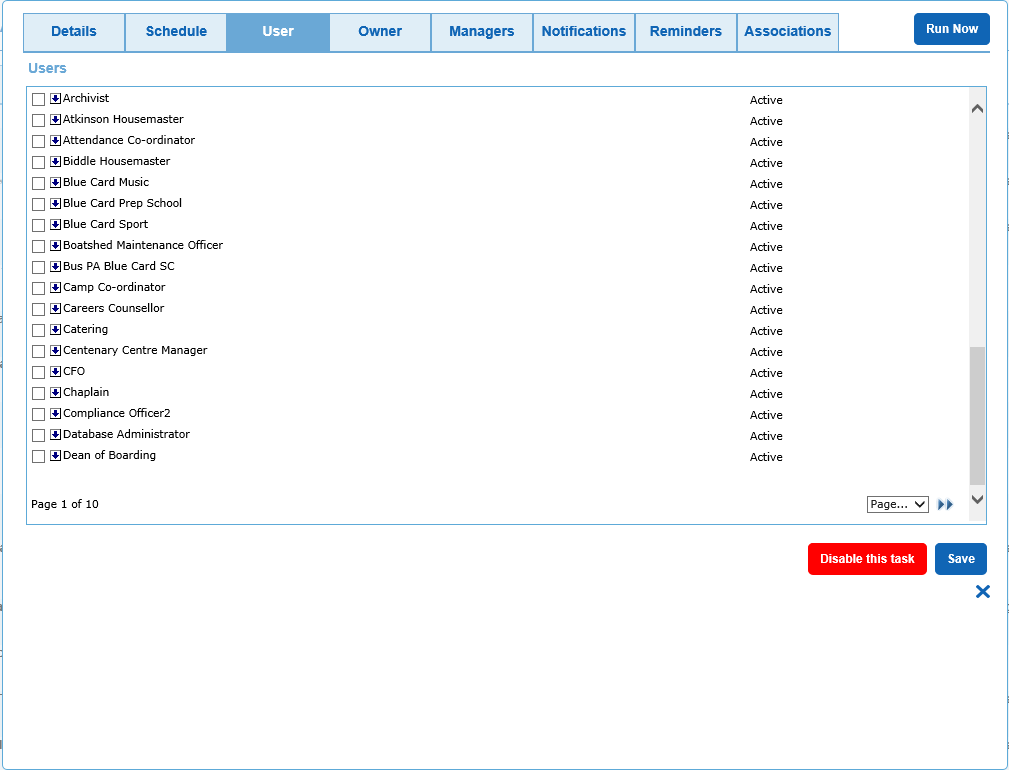Open the Notifications tab

583,31
